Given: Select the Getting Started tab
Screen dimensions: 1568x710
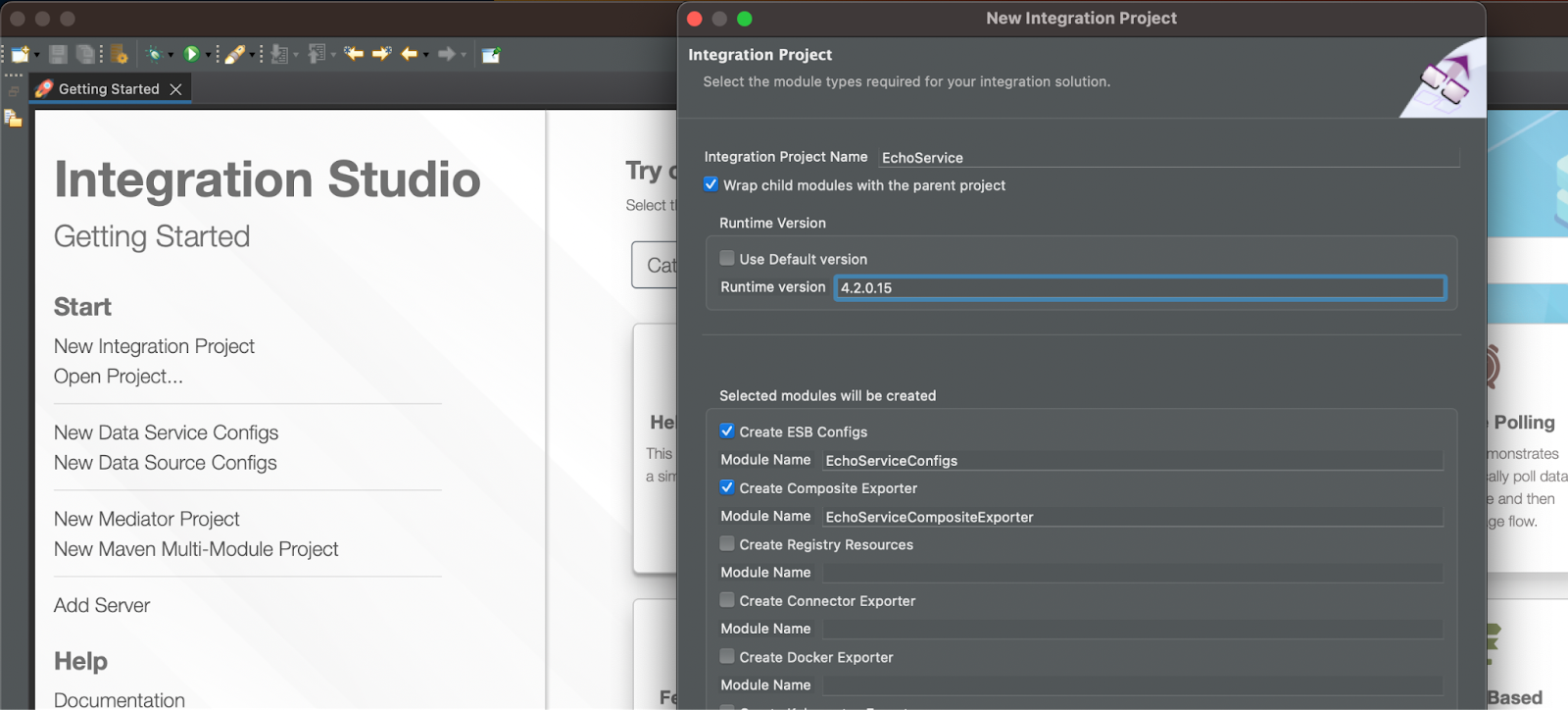Looking at the screenshot, I should click(x=109, y=89).
